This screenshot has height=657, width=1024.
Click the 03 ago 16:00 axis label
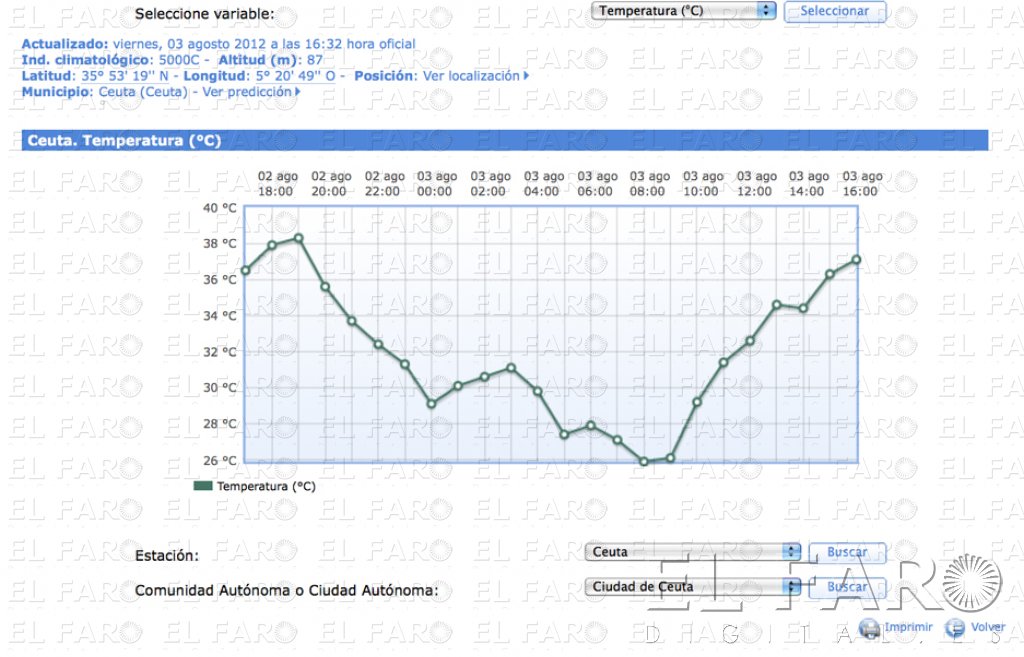click(x=862, y=184)
